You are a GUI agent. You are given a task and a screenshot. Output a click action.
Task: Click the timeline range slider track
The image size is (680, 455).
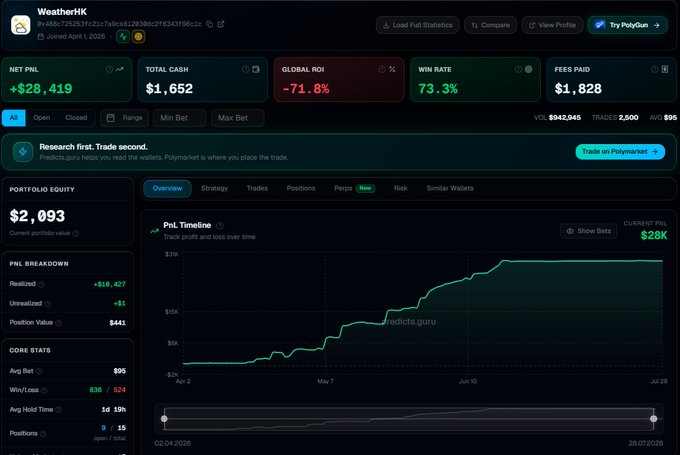click(x=409, y=419)
